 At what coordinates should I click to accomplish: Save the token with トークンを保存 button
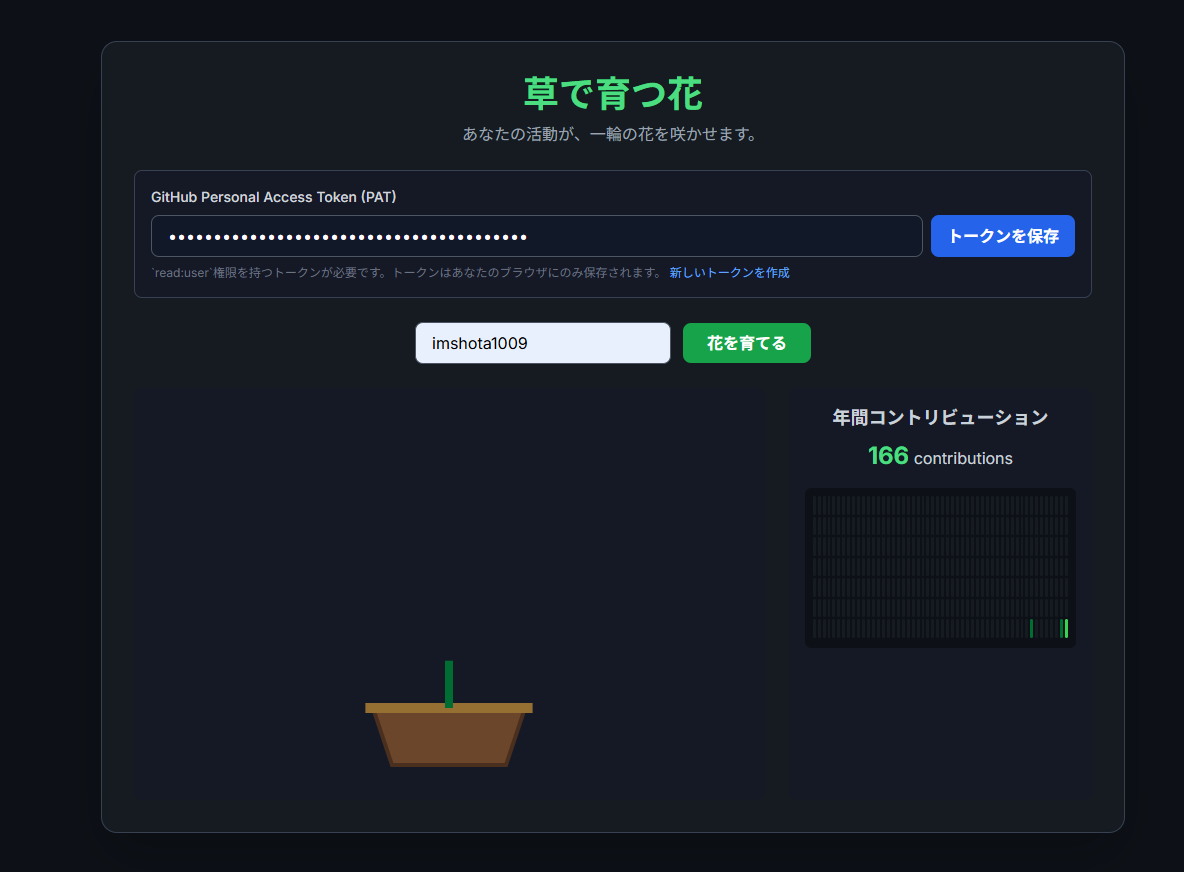(x=1002, y=236)
